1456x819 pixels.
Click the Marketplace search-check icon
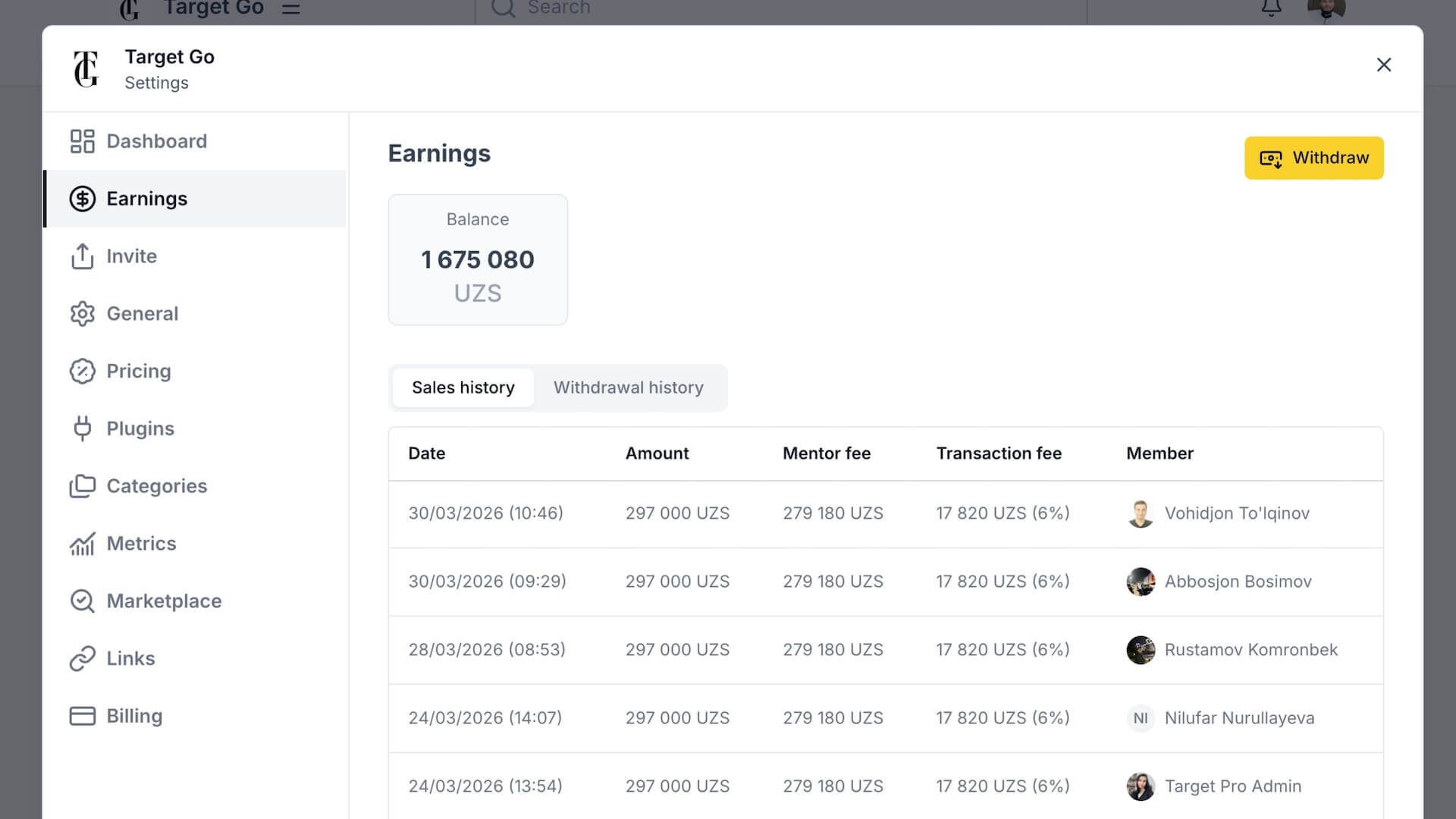pos(82,601)
